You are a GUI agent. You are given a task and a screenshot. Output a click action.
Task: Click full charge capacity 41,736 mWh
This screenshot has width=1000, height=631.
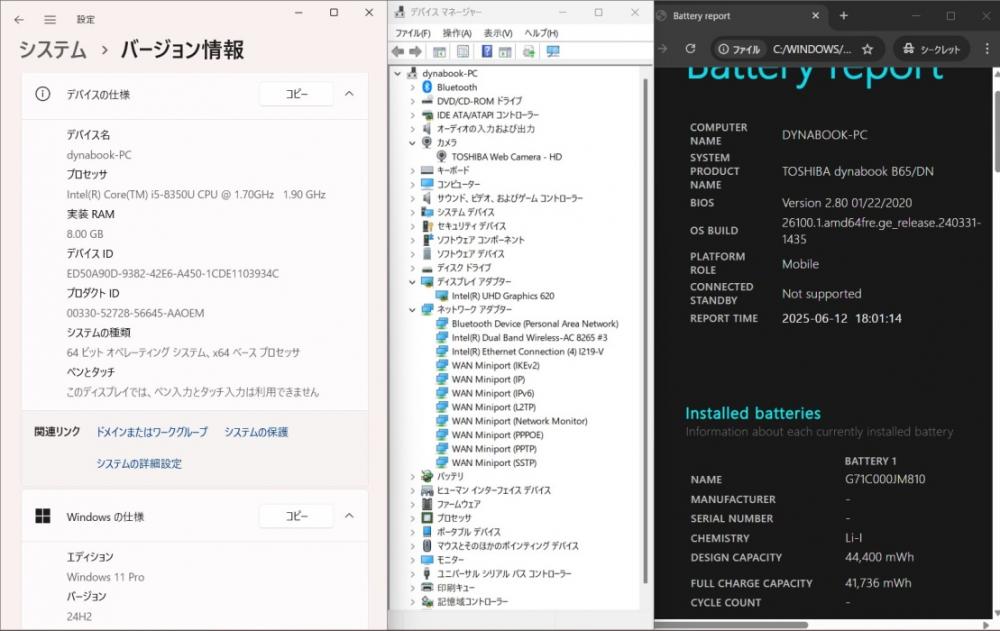tap(878, 583)
